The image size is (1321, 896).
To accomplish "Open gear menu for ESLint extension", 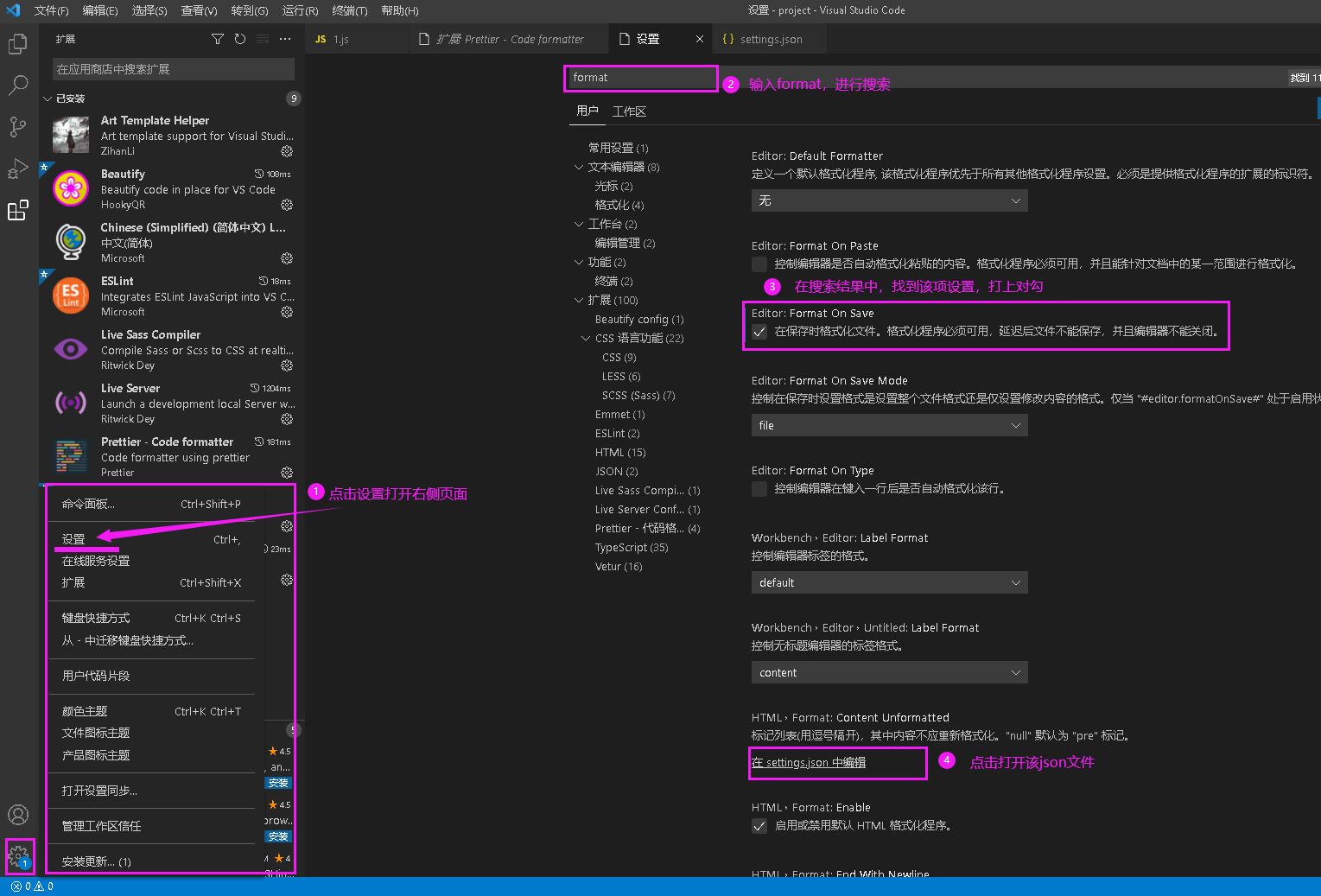I will click(287, 312).
